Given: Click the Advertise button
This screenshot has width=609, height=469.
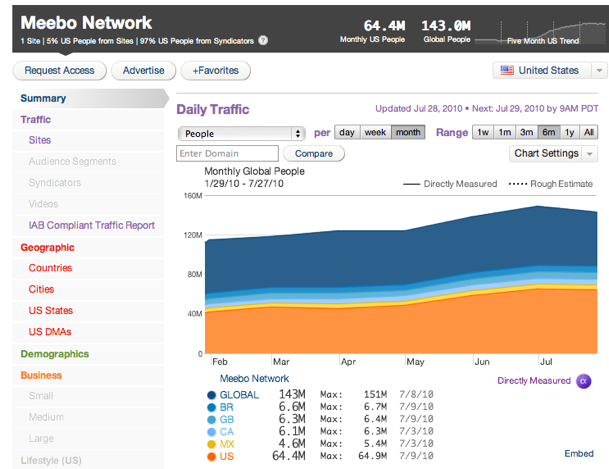Looking at the screenshot, I should click(143, 71).
